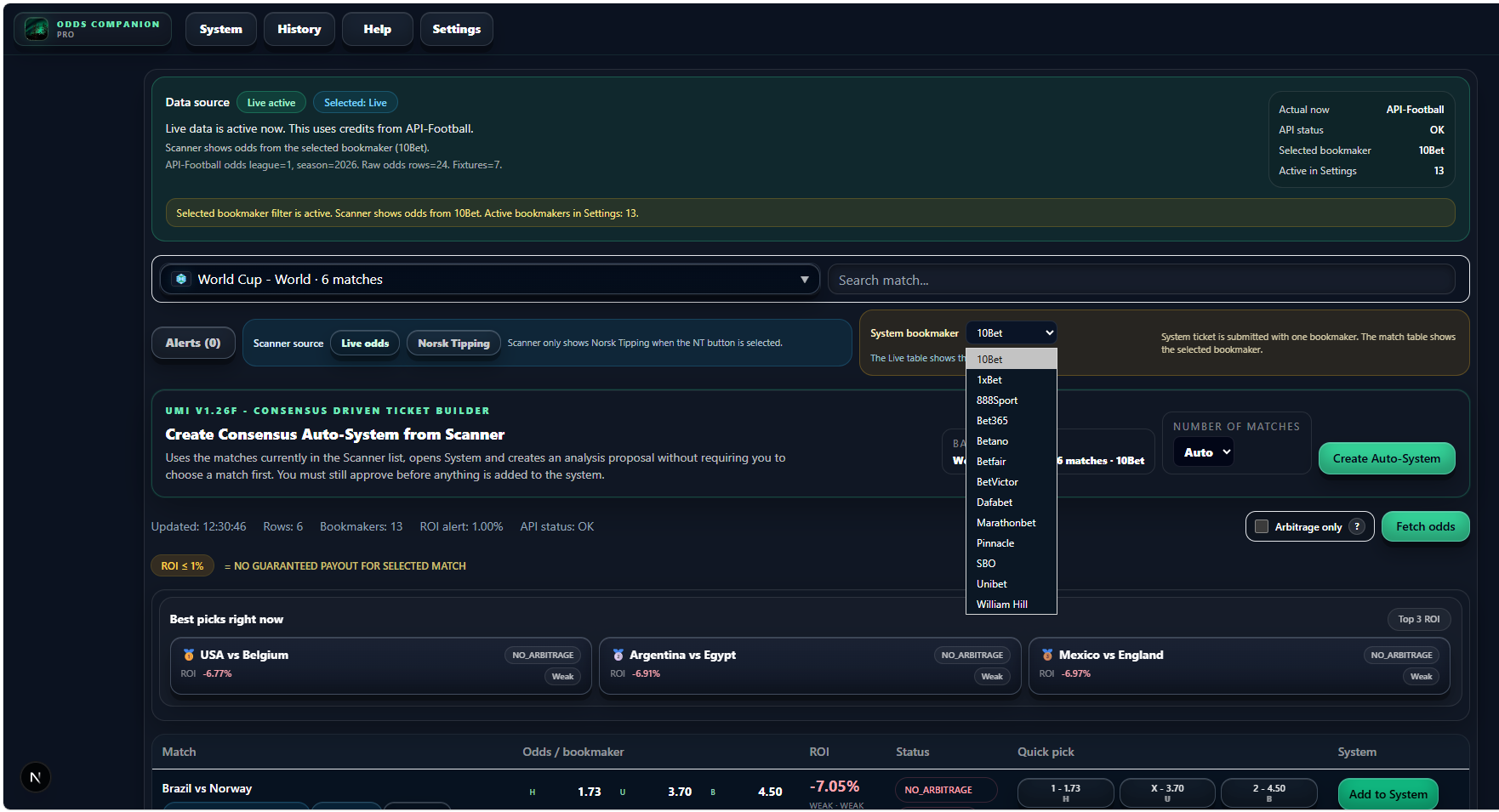Switch scanner source to Norsk Tipping
This screenshot has height=812, width=1499.
click(x=453, y=344)
